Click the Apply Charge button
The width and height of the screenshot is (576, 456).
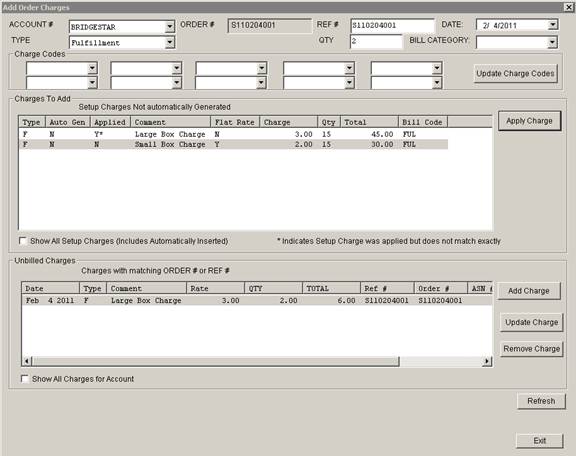coord(529,121)
